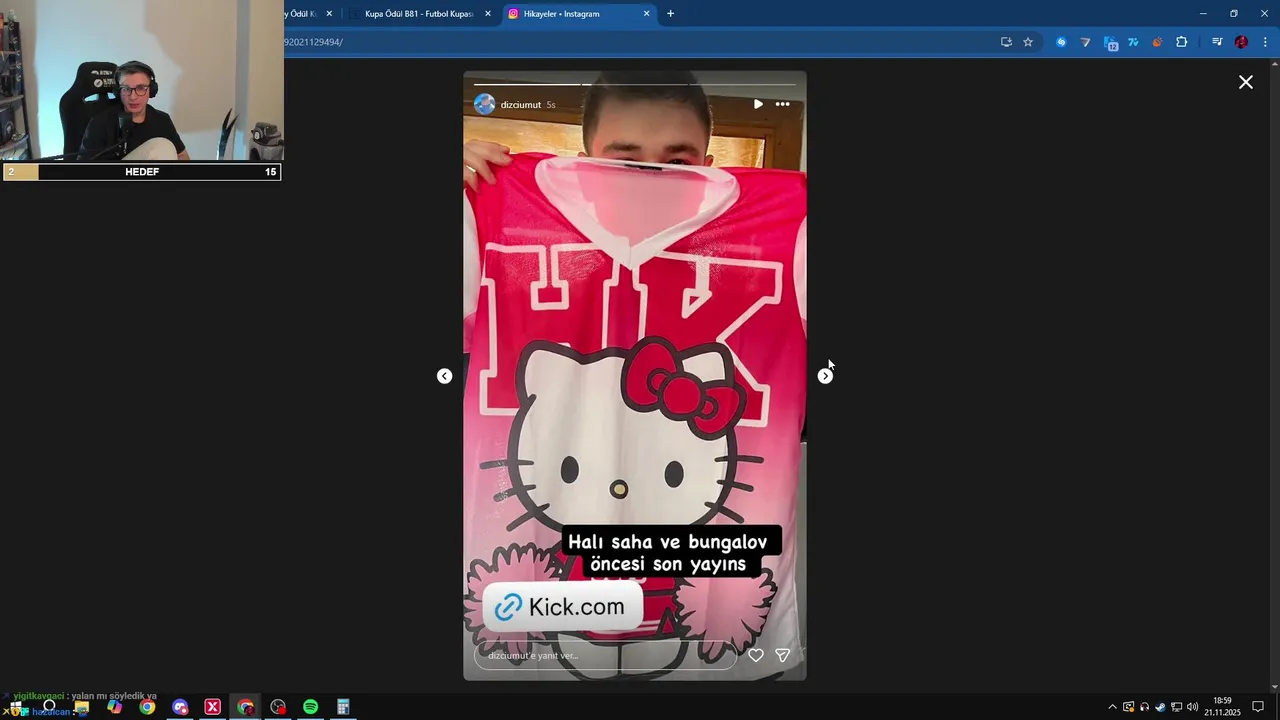Open the Chrome extensions puzzle menu
This screenshot has height=720, width=1280.
(x=1182, y=42)
